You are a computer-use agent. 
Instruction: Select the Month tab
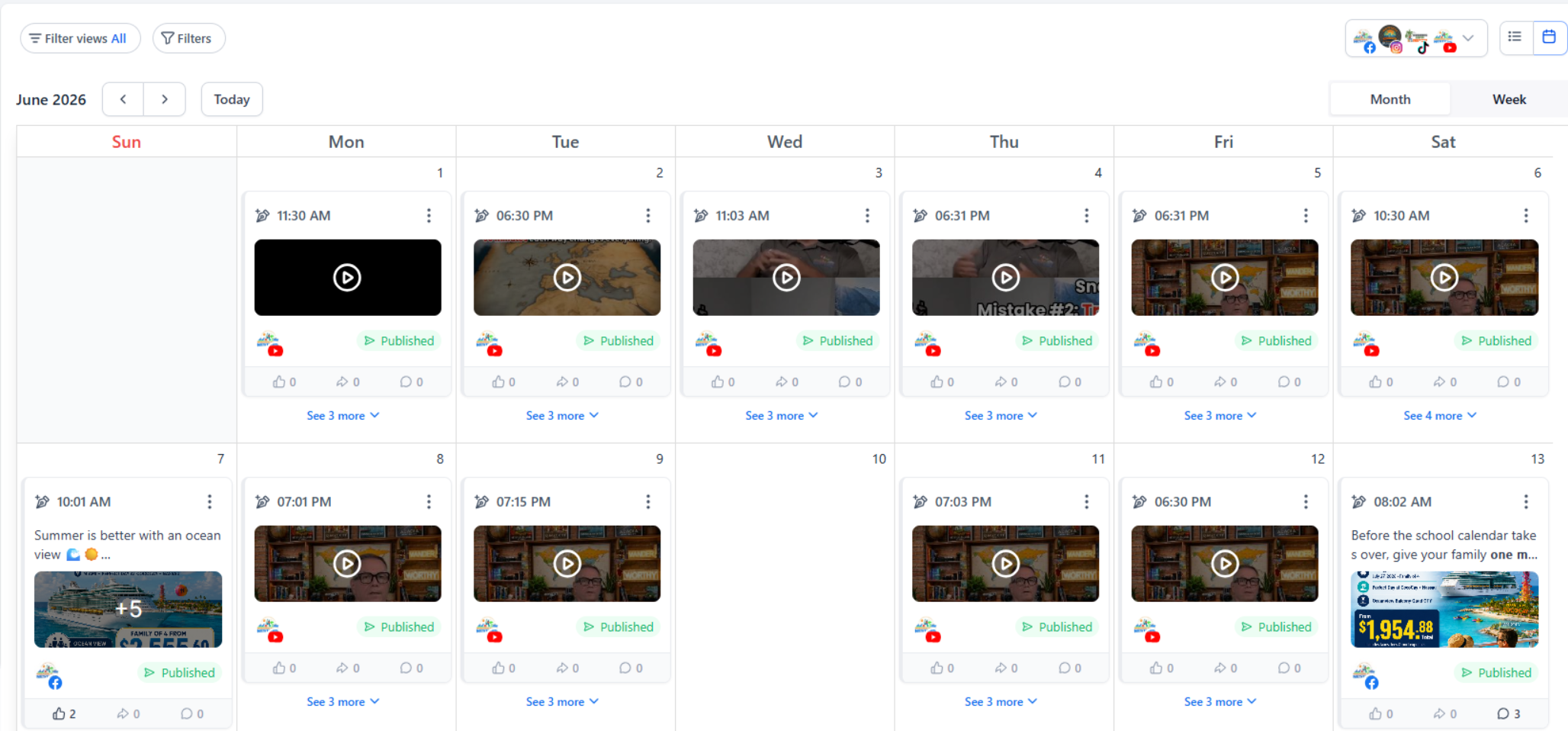coord(1390,99)
